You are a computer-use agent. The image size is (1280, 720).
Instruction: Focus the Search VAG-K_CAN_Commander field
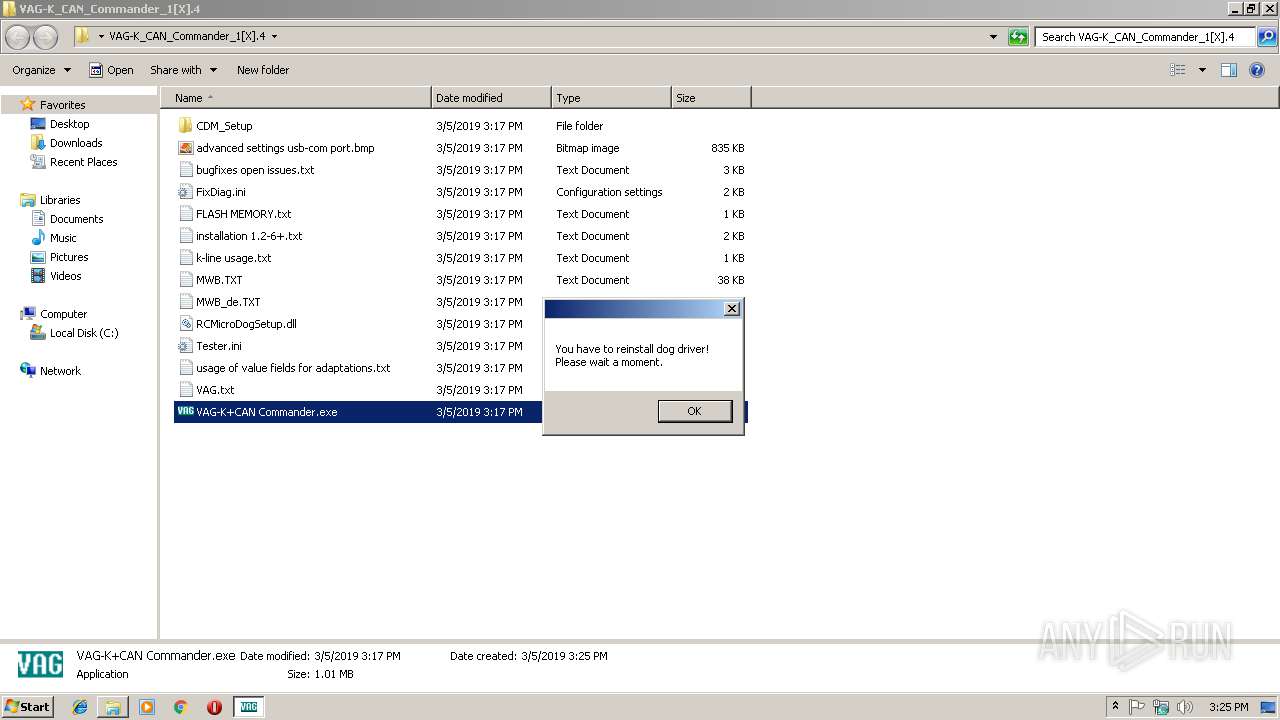pos(1145,37)
